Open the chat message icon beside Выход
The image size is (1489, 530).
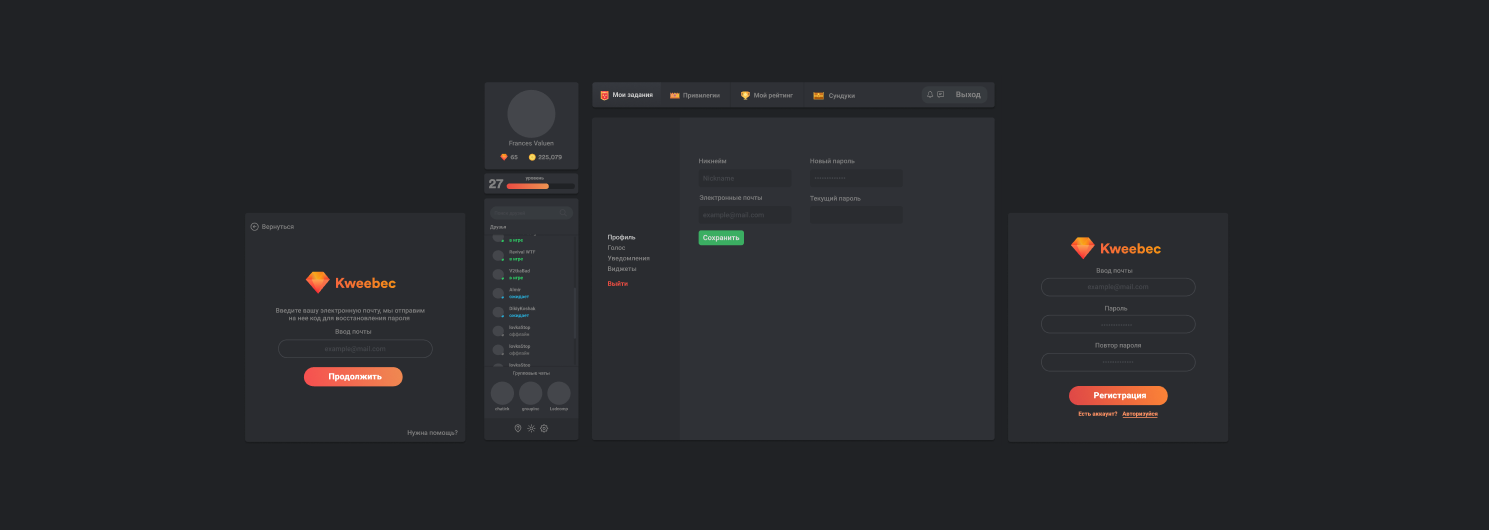click(941, 95)
